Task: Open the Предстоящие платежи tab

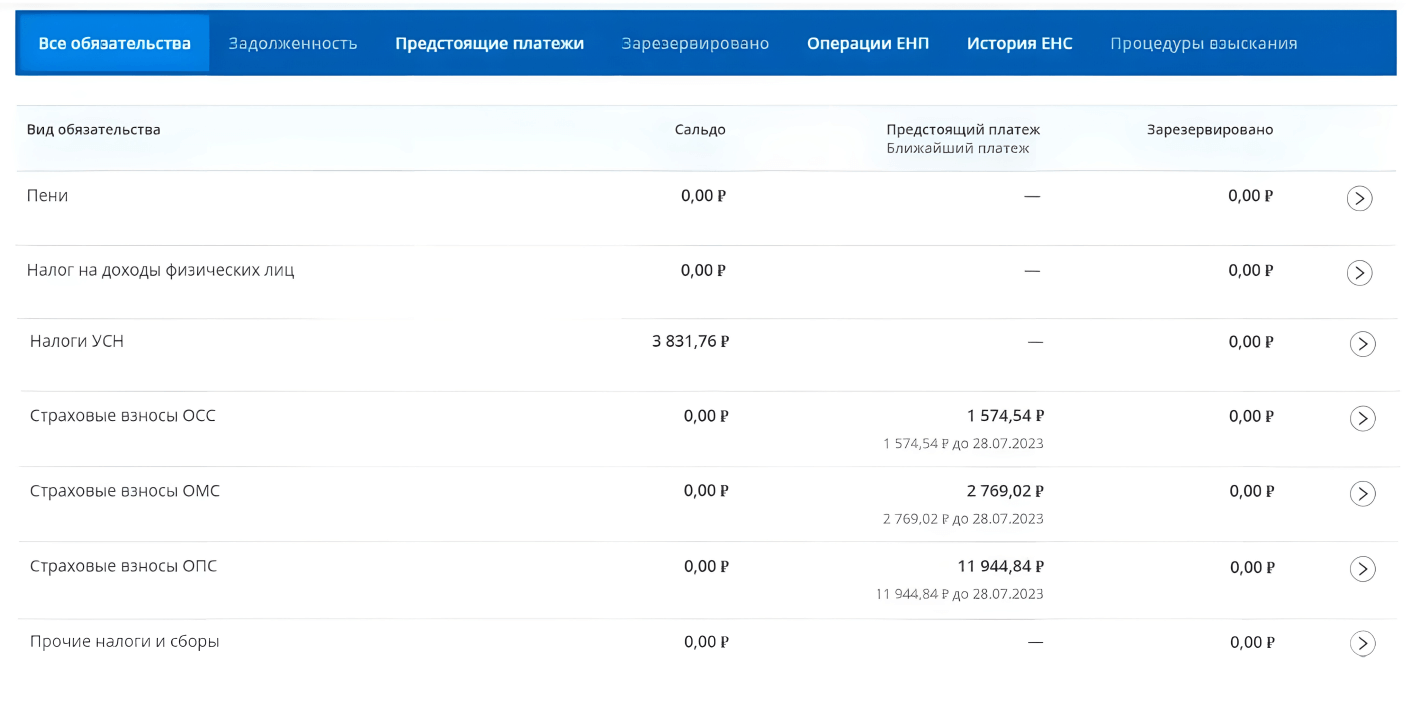Action: tap(489, 43)
